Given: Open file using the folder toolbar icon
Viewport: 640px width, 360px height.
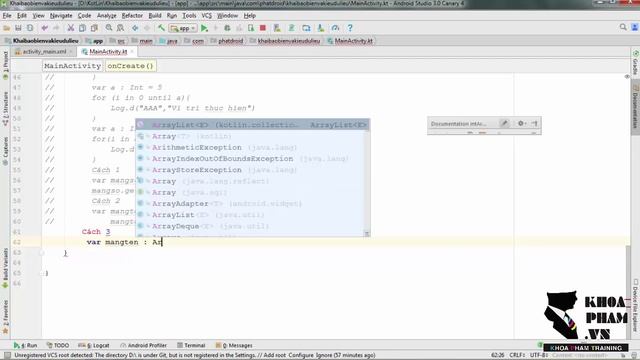Looking at the screenshot, I should [7, 28].
